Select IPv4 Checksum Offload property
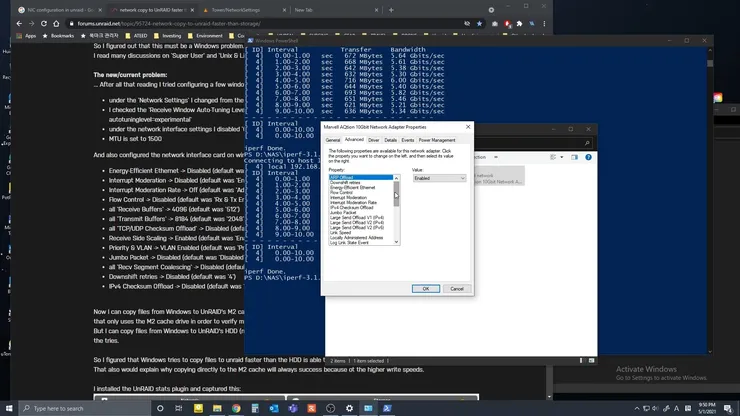The width and height of the screenshot is (740, 416). click(361, 208)
